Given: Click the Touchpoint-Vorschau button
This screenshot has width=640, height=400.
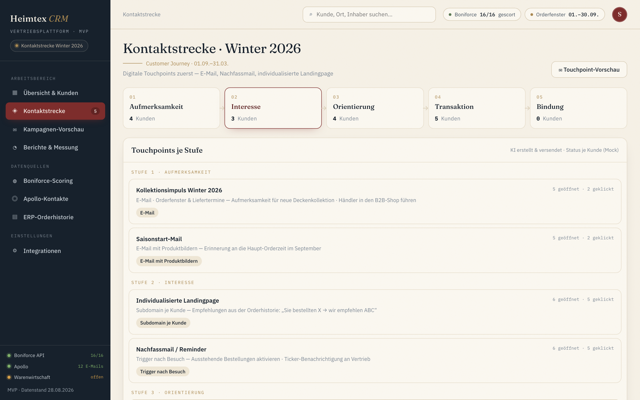Looking at the screenshot, I should tap(589, 70).
